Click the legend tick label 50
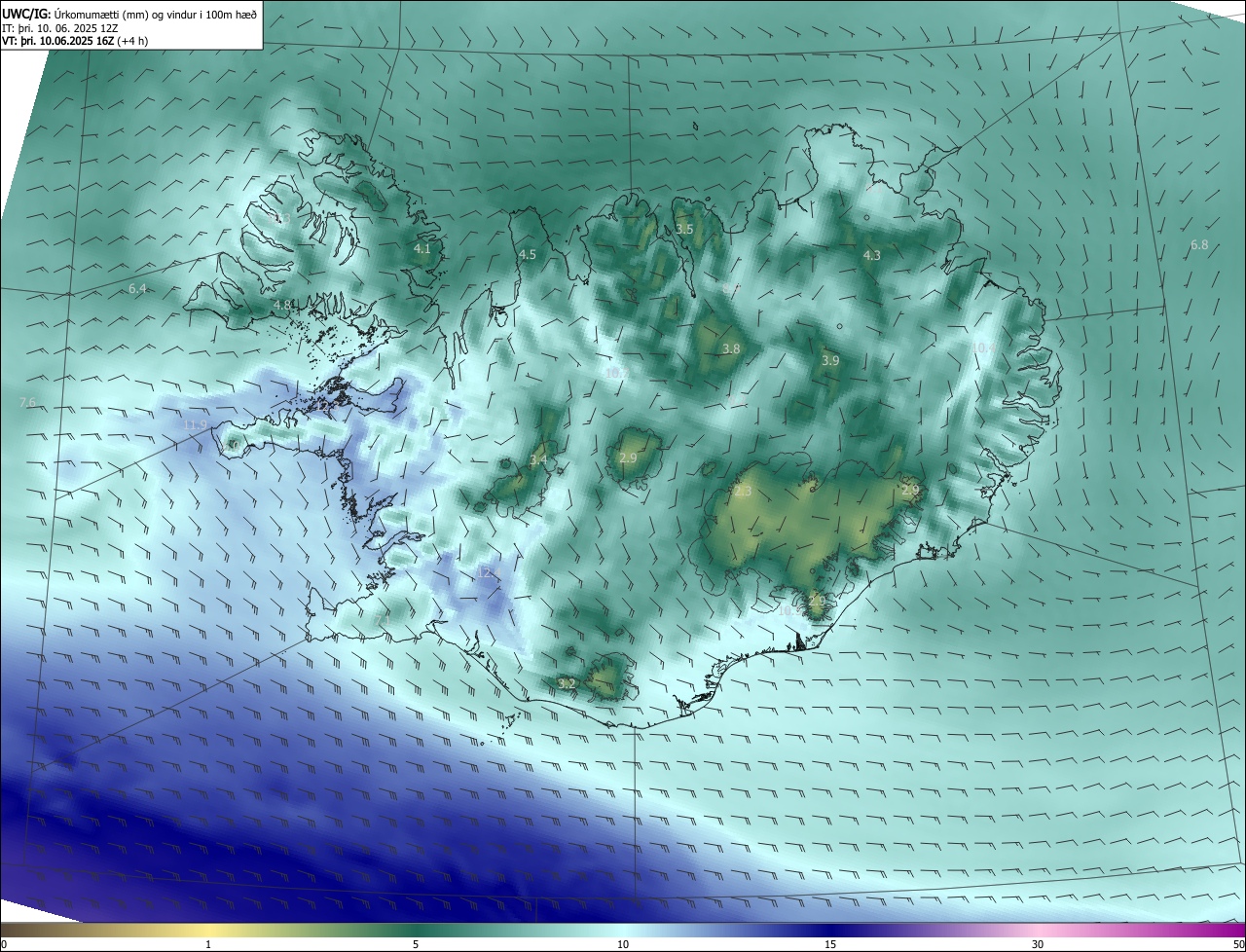The width and height of the screenshot is (1246, 952). [x=1238, y=944]
